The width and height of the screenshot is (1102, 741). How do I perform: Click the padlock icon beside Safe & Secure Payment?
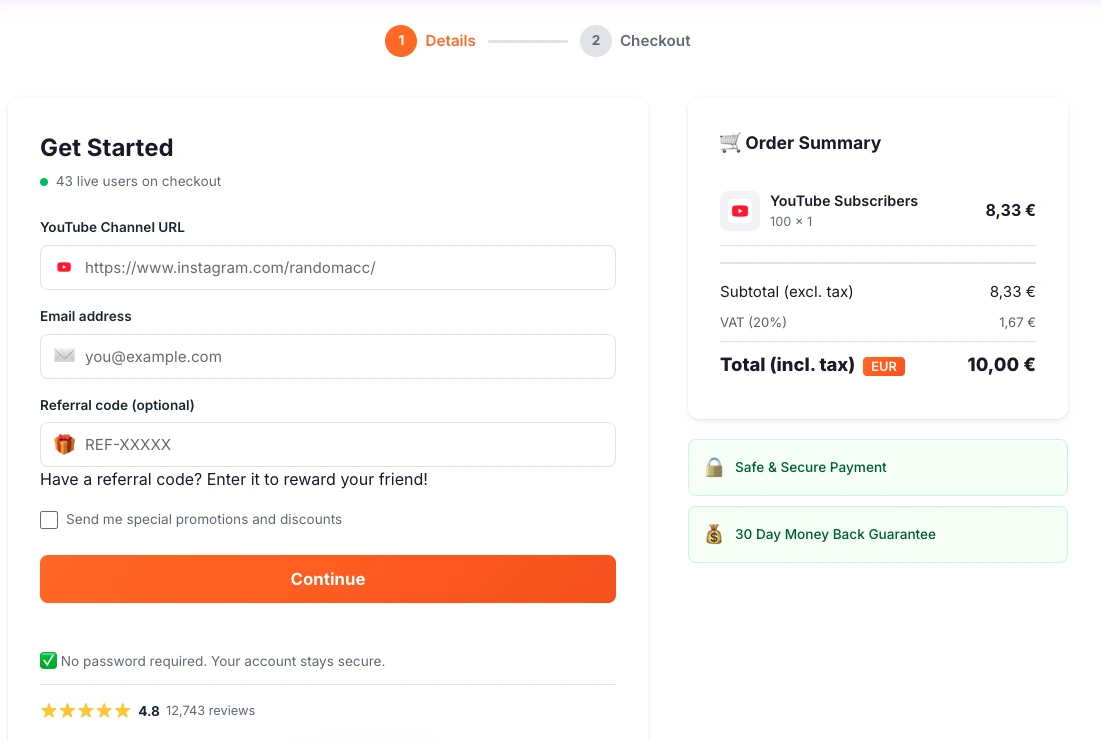tap(714, 467)
